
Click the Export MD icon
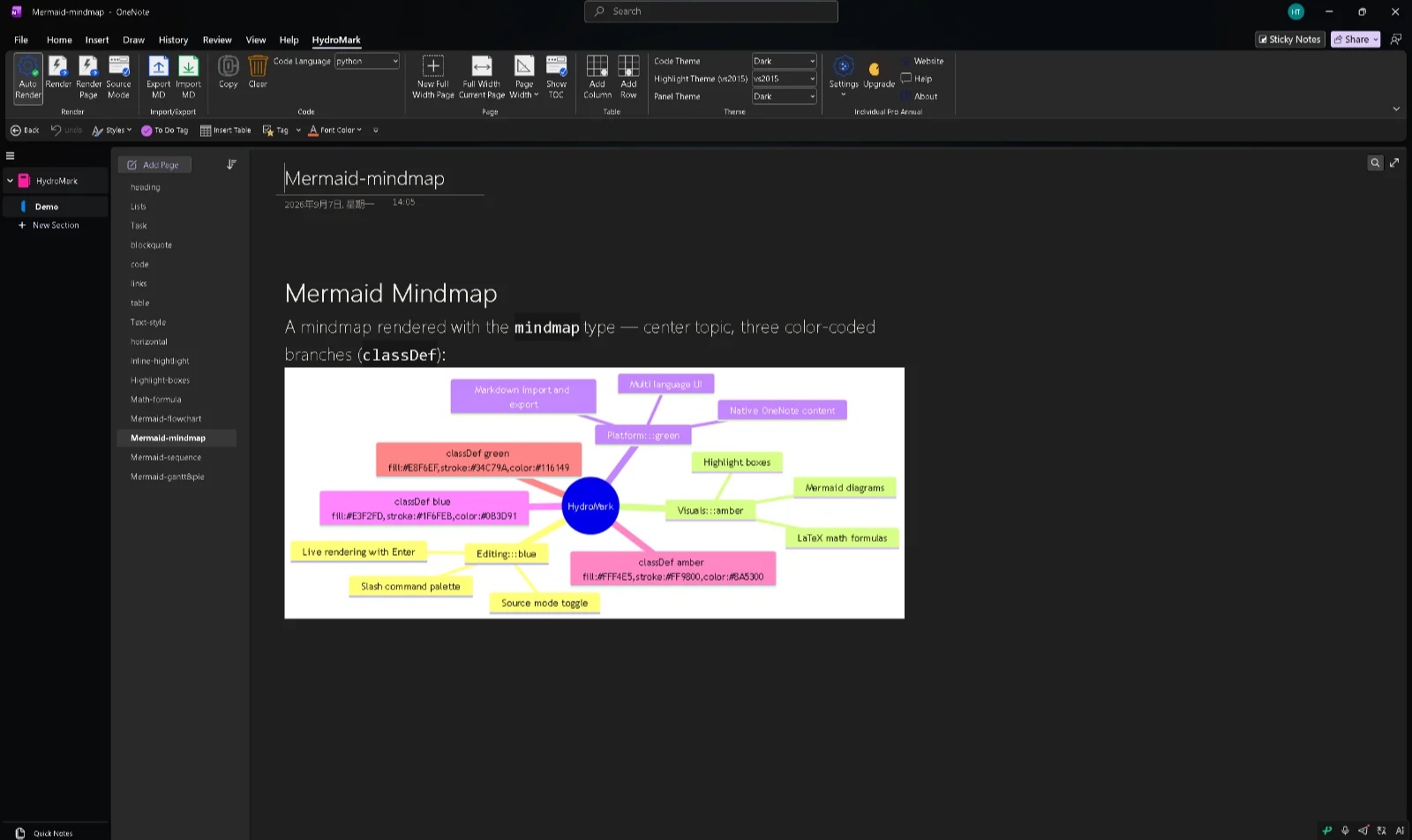tap(159, 78)
